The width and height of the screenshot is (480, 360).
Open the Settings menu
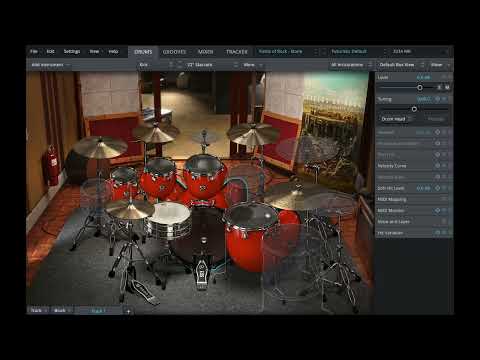[72, 51]
